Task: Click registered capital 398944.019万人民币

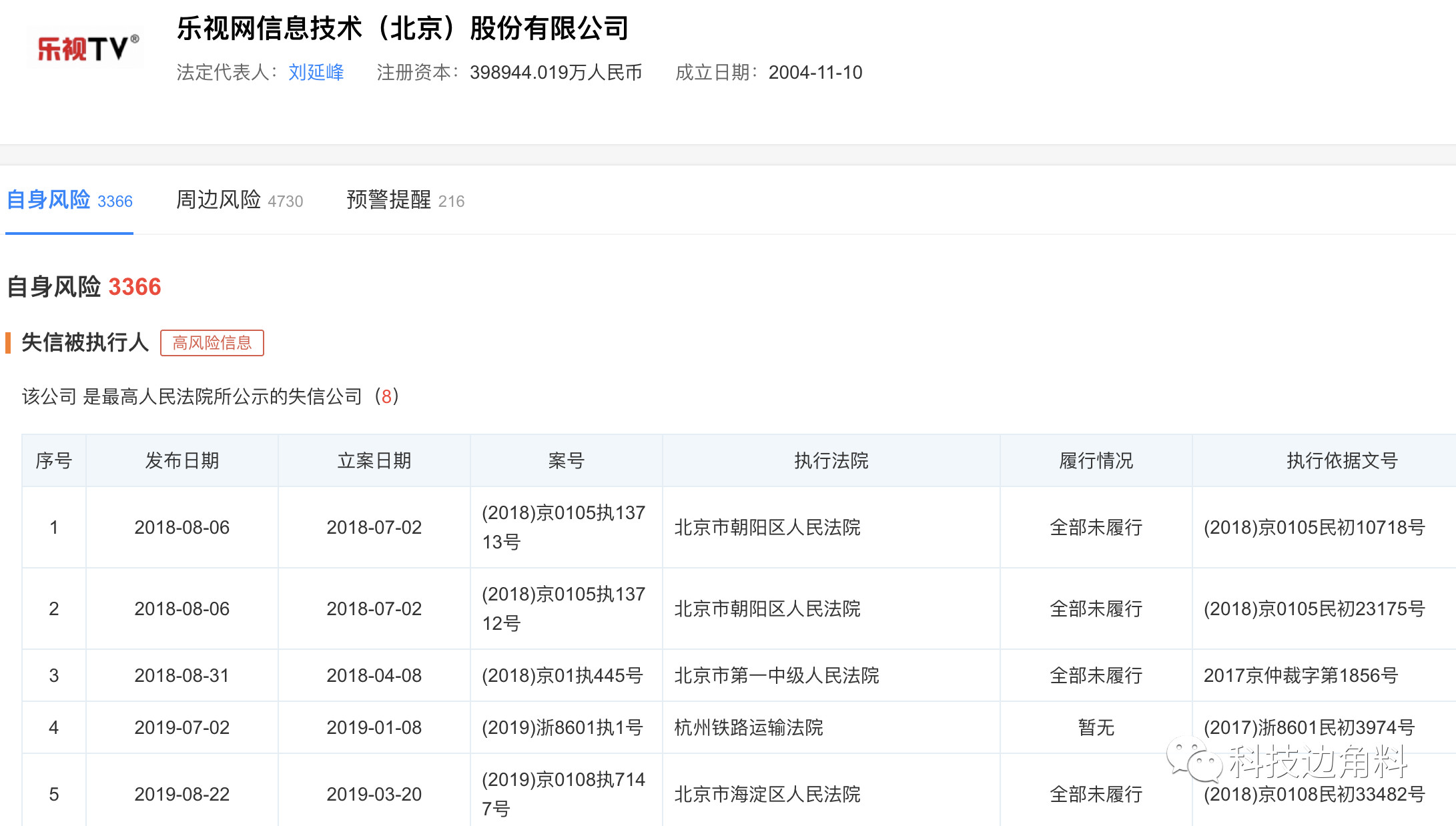Action: (x=556, y=72)
